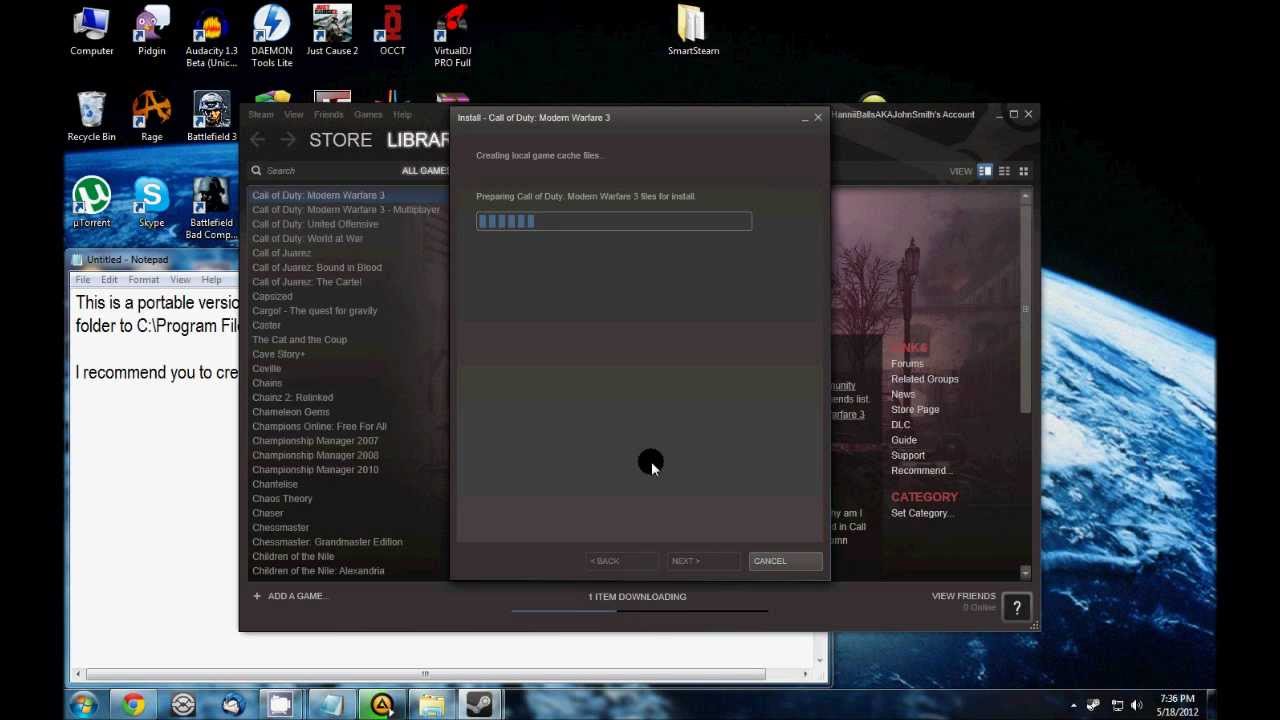The image size is (1280, 720).
Task: Switch Steam library to grid view icon
Action: tap(1023, 171)
